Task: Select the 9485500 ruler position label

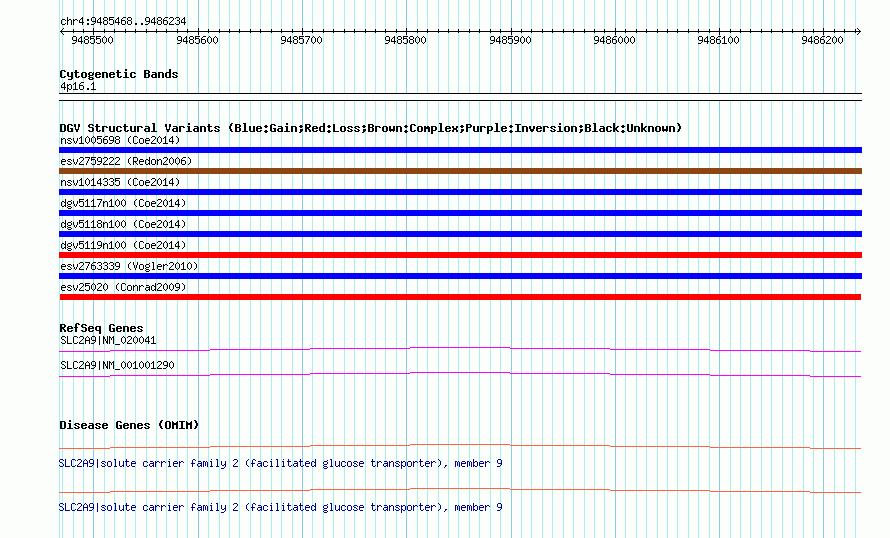Action: [93, 40]
